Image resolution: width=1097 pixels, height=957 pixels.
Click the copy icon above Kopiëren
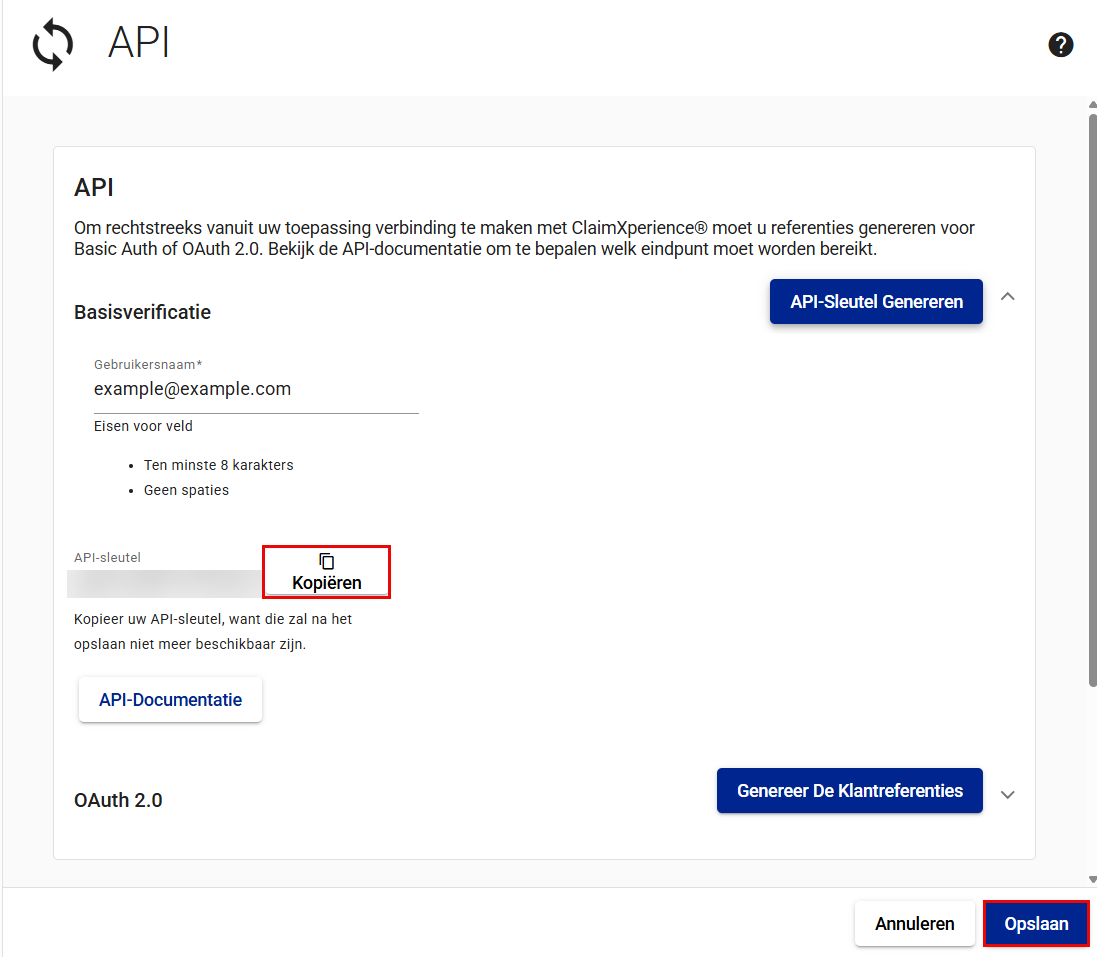click(x=326, y=562)
